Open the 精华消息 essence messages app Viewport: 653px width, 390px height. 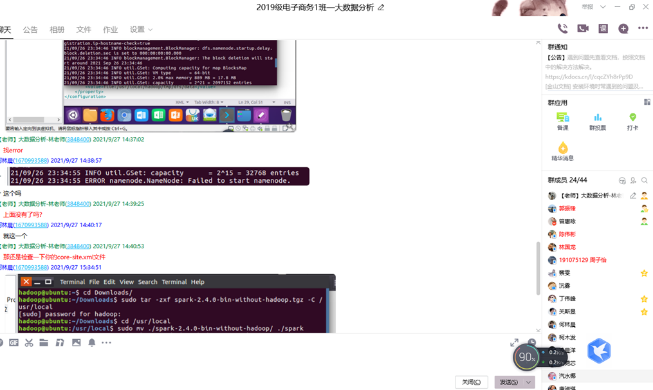click(x=563, y=151)
